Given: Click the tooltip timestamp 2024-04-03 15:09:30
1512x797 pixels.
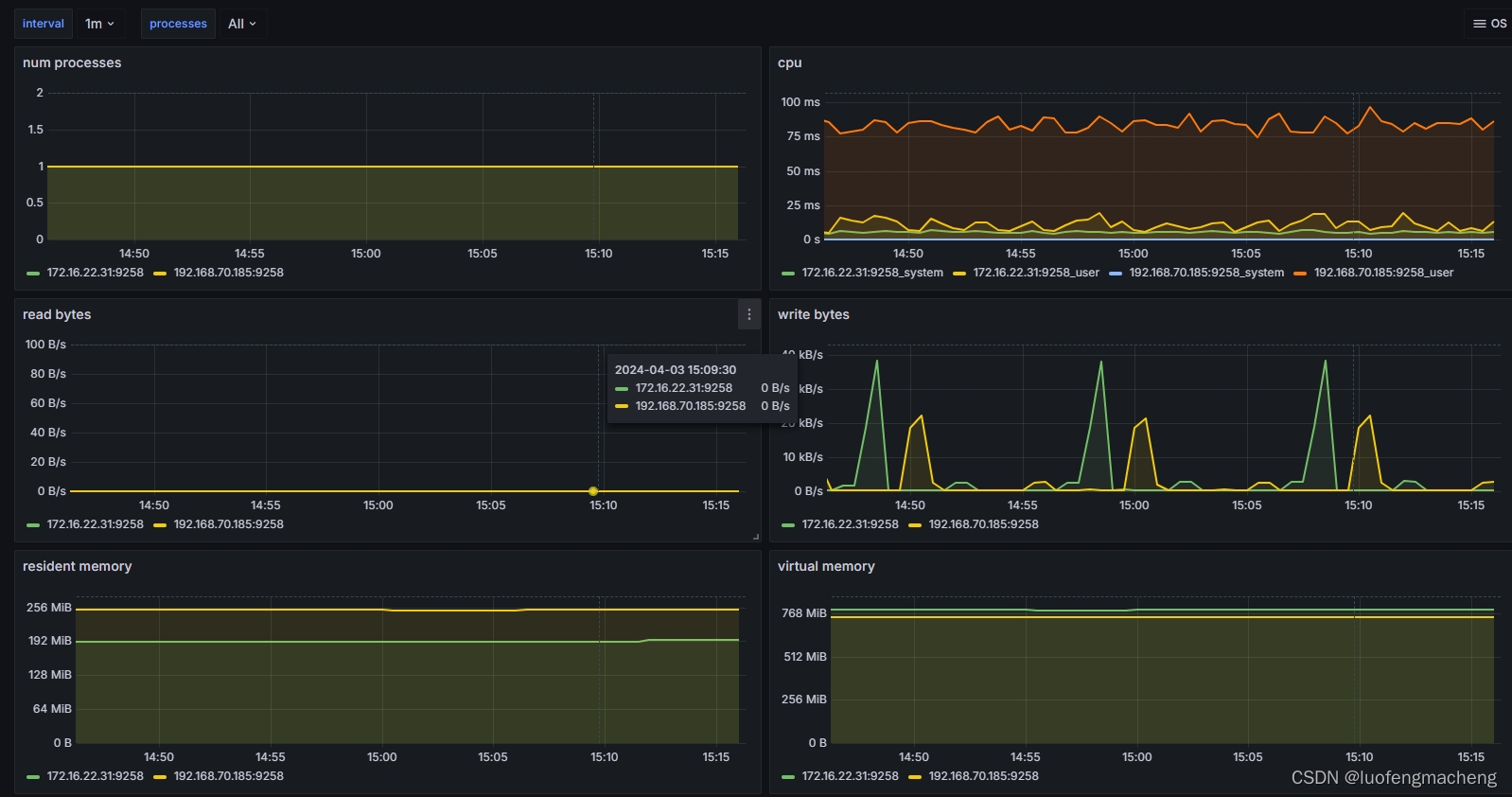Looking at the screenshot, I should tap(676, 370).
